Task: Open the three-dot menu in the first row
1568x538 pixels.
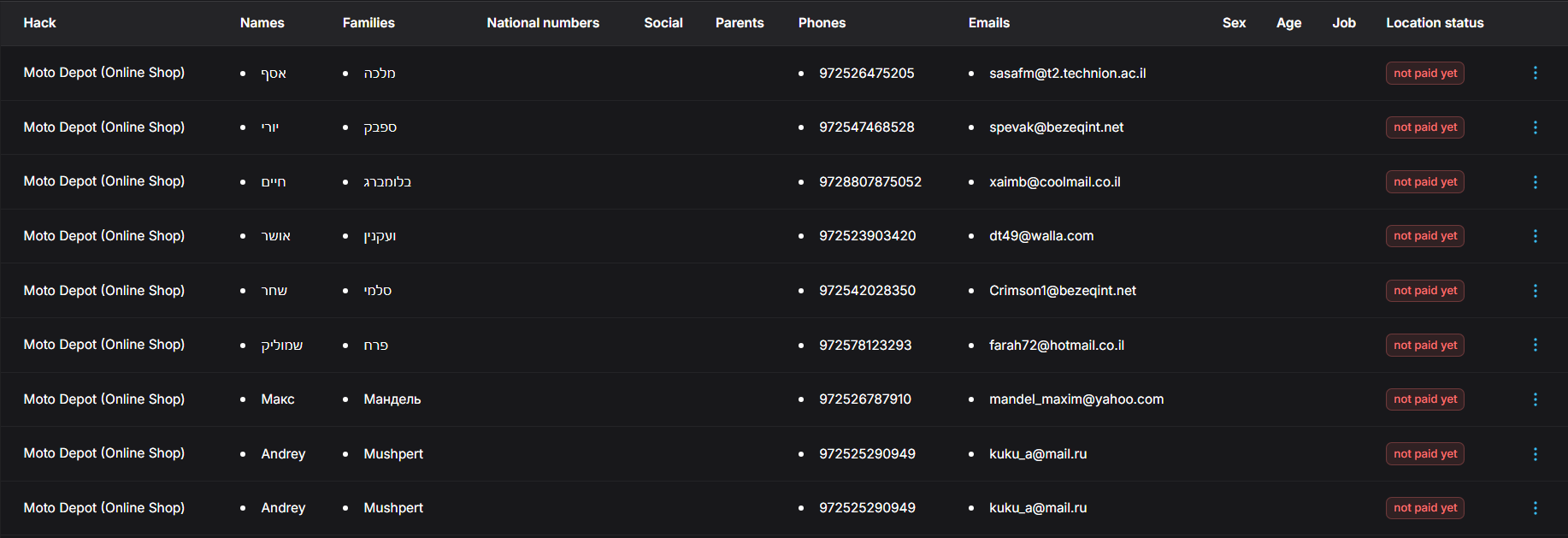Action: click(x=1535, y=73)
